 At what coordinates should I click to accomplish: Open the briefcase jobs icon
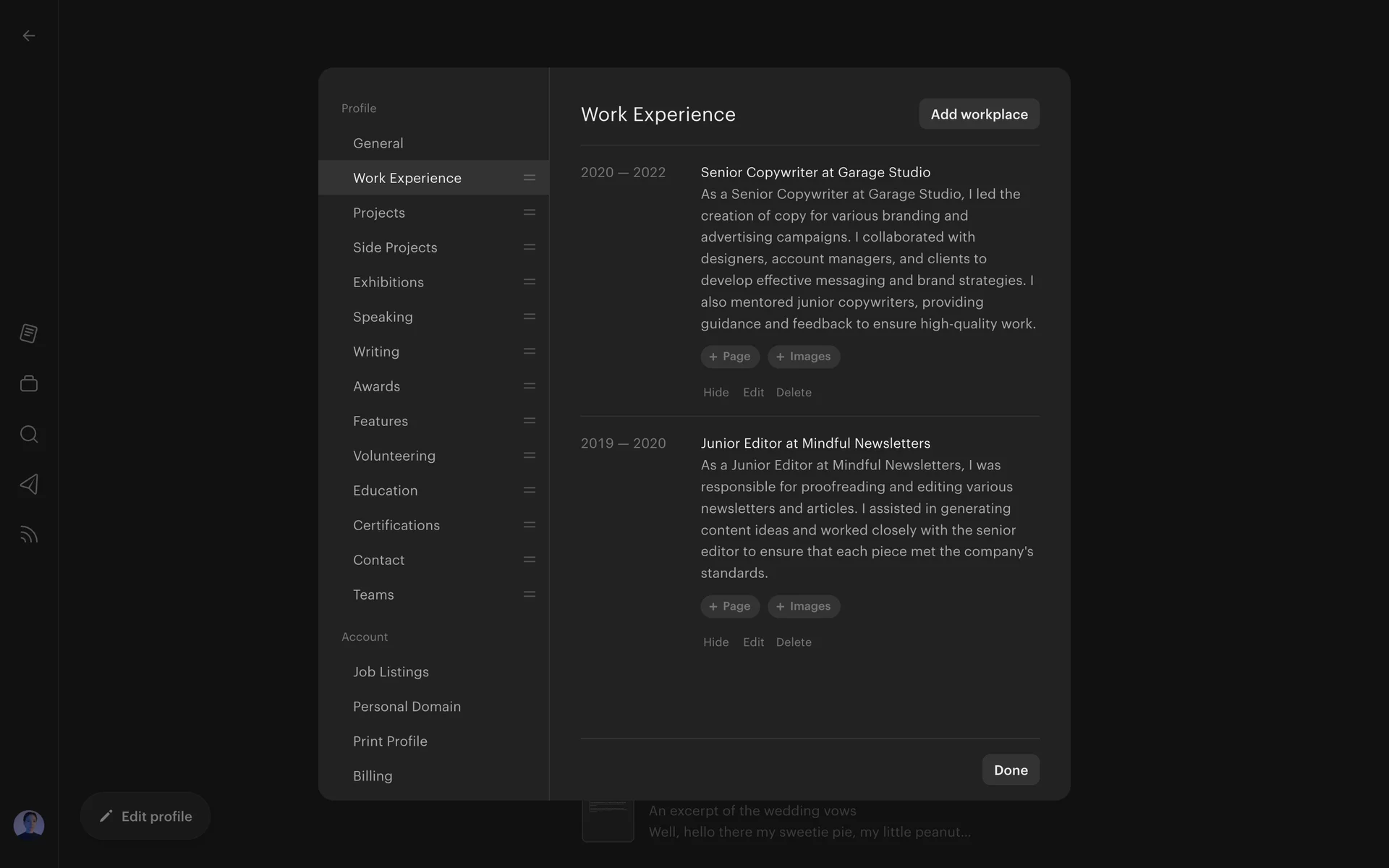29,383
